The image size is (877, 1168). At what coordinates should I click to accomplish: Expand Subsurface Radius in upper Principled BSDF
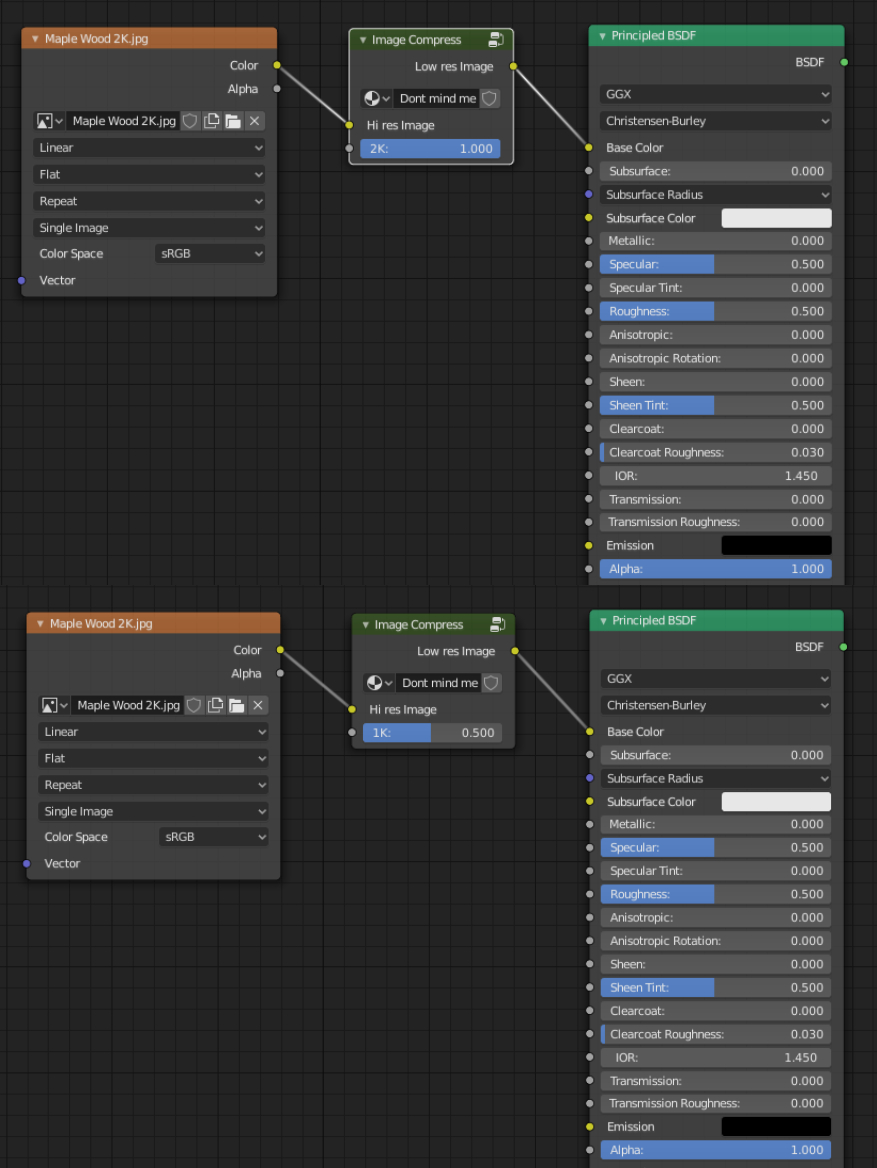715,194
